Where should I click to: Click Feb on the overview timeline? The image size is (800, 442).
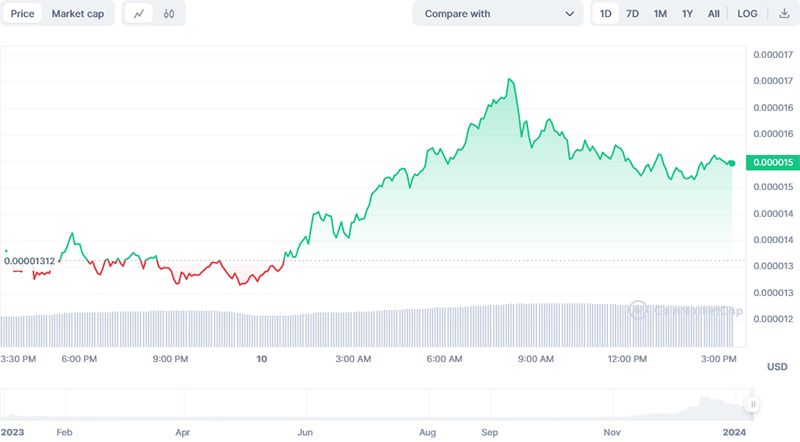click(x=64, y=432)
